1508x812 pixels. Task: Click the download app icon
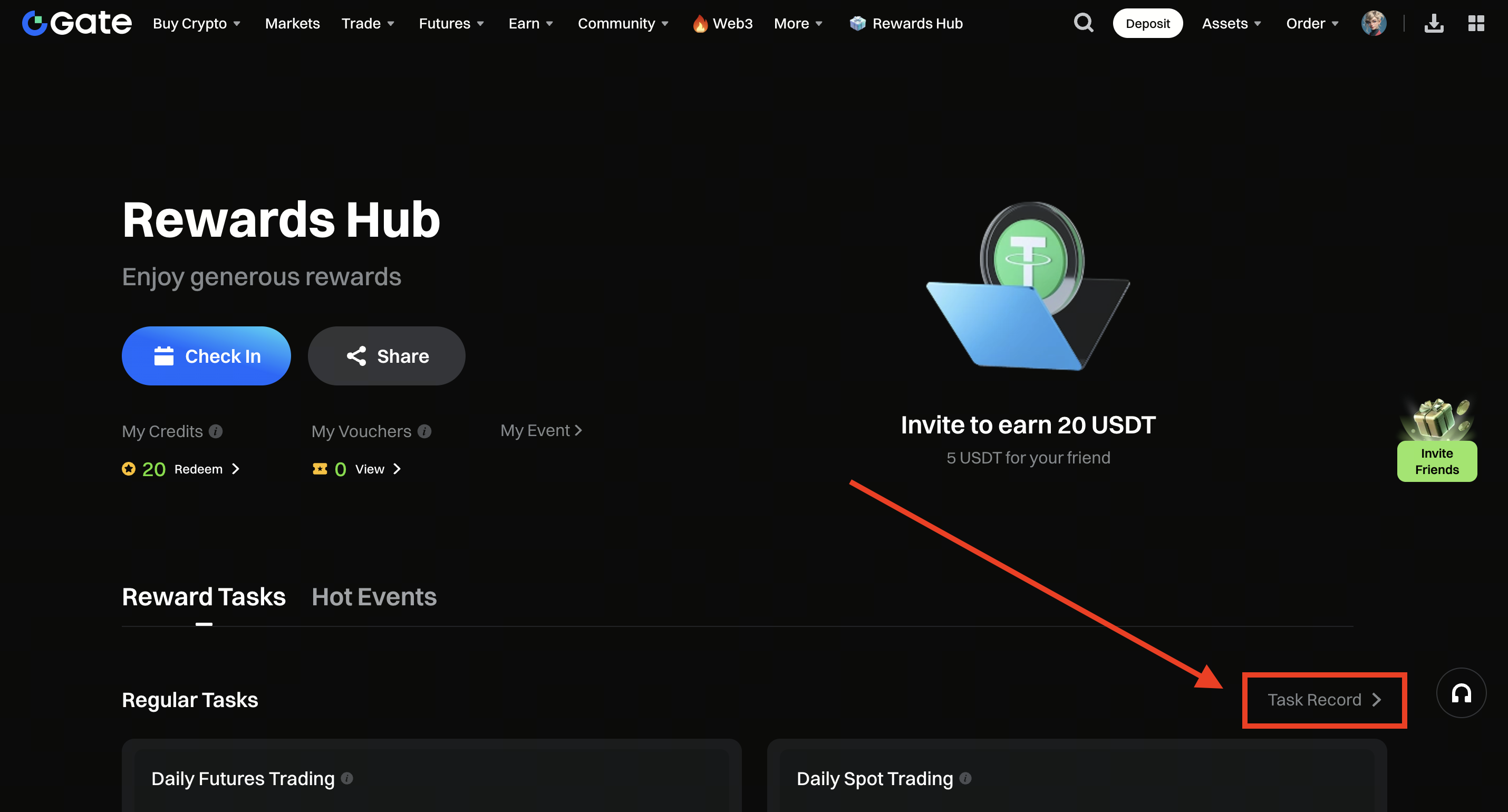pyautogui.click(x=1433, y=23)
